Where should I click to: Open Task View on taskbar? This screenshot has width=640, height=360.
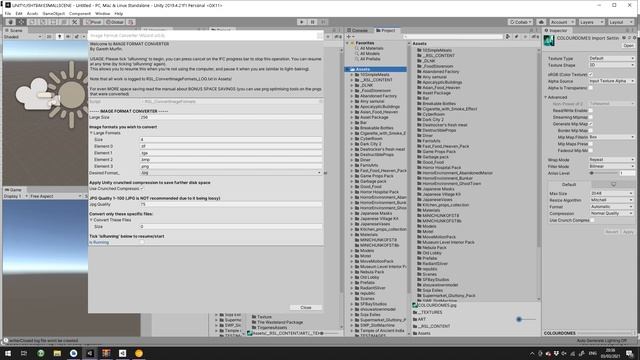coord(24,353)
